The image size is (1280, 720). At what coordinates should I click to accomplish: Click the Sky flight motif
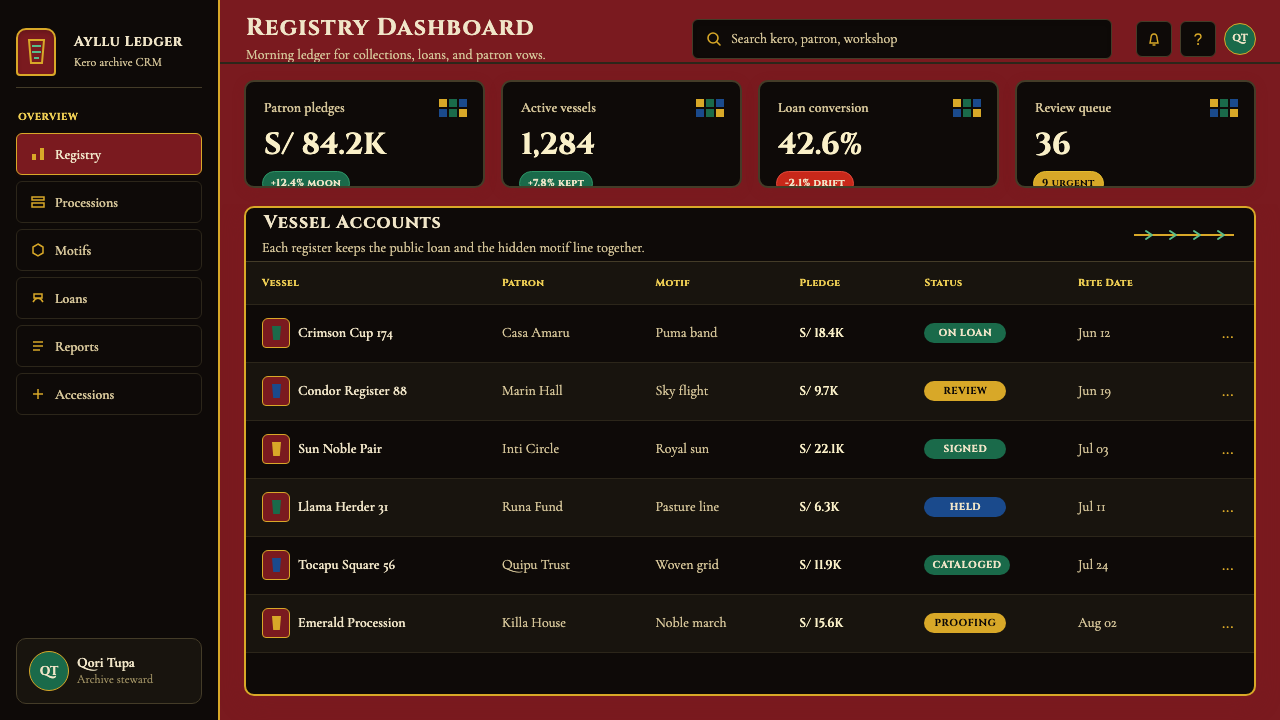pyautogui.click(x=682, y=391)
